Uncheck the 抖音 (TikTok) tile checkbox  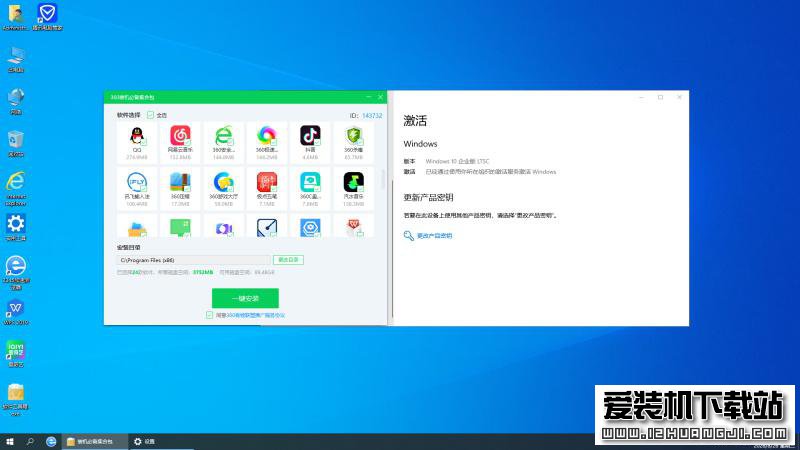coord(317,142)
